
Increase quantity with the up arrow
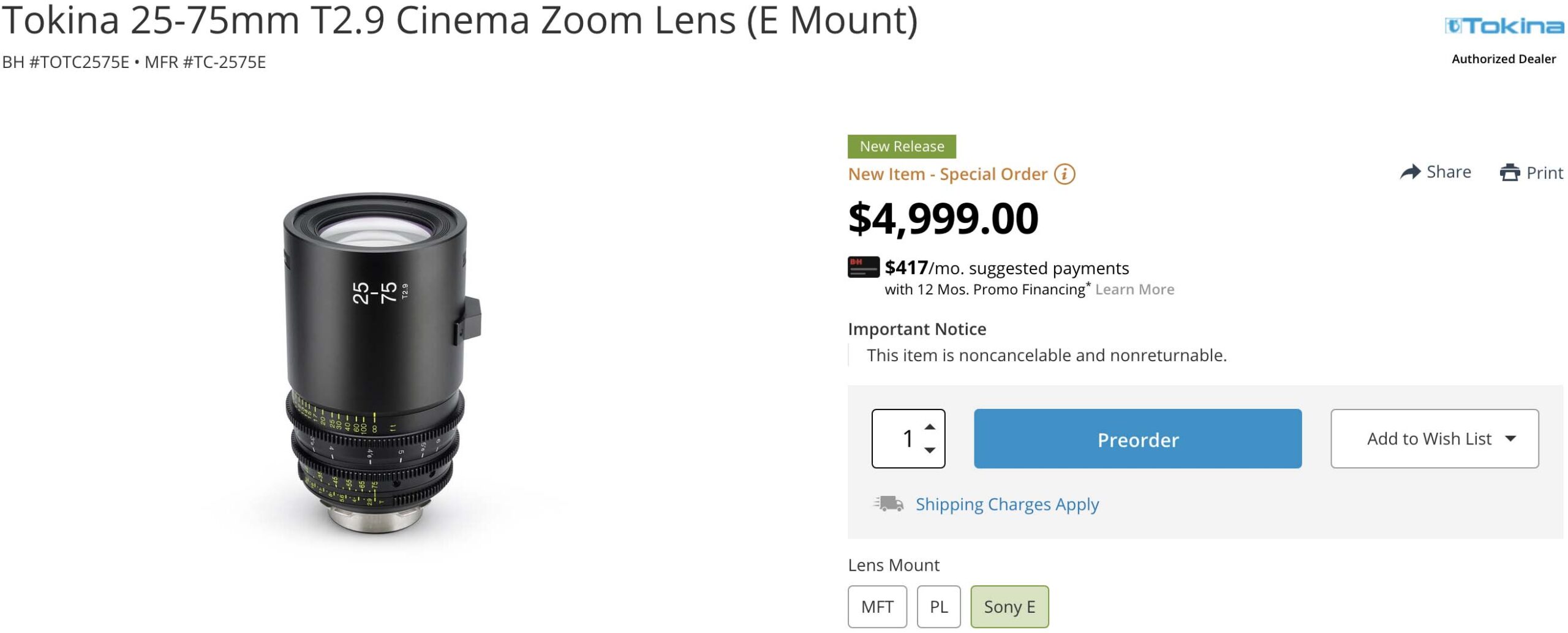tap(930, 427)
